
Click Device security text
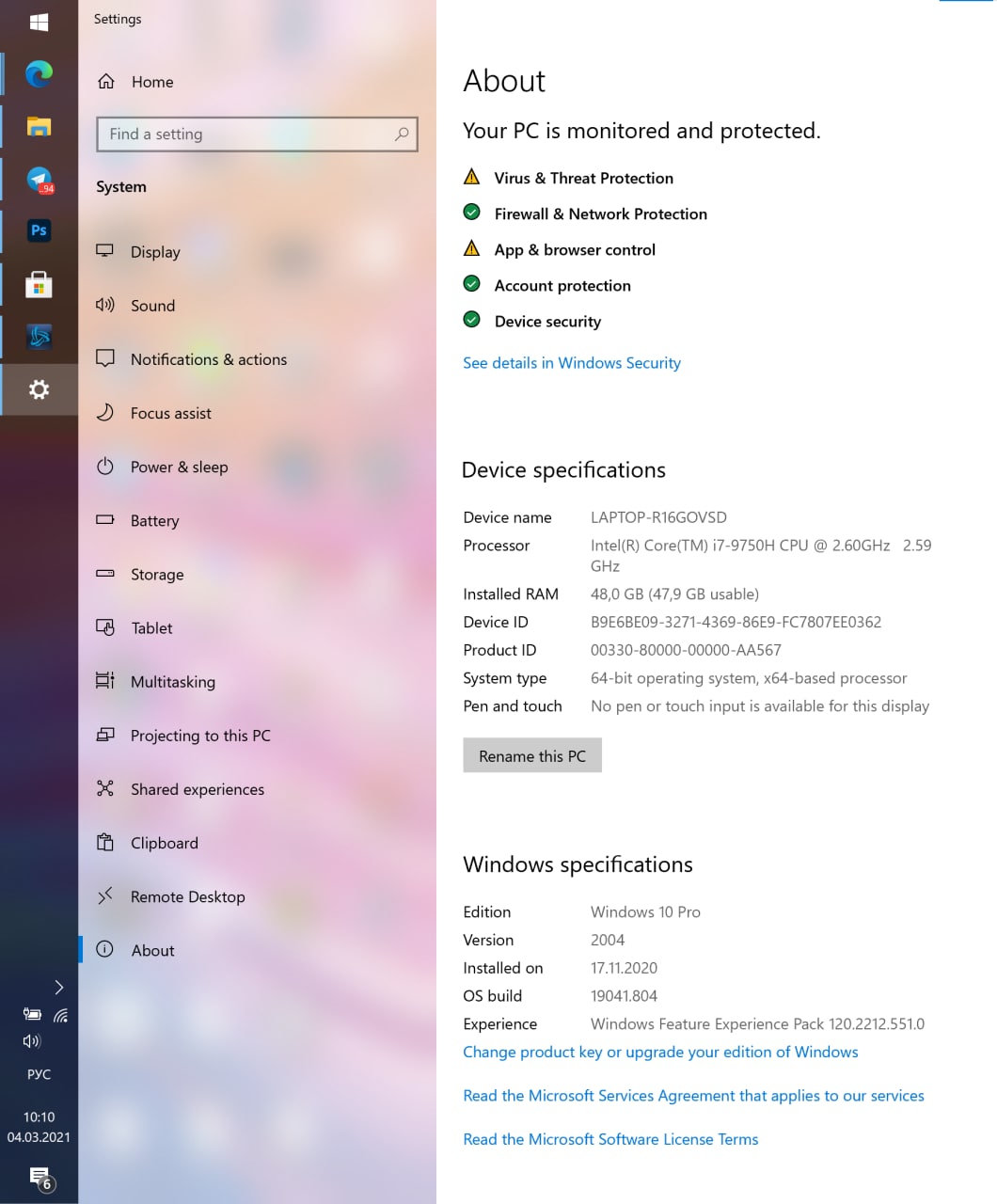point(547,322)
